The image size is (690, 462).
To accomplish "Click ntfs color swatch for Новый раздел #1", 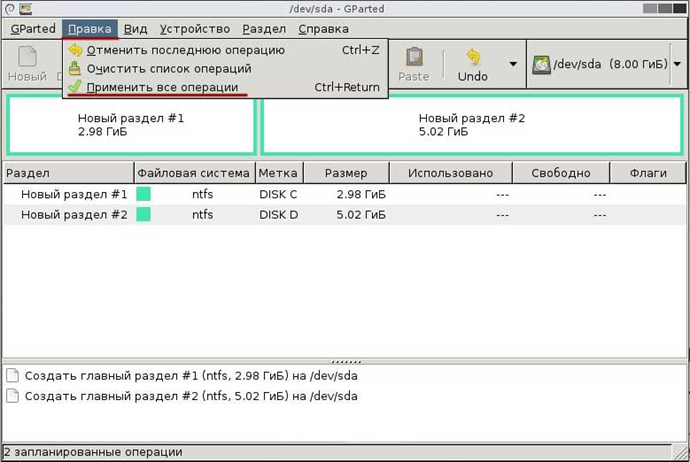I will click(144, 194).
